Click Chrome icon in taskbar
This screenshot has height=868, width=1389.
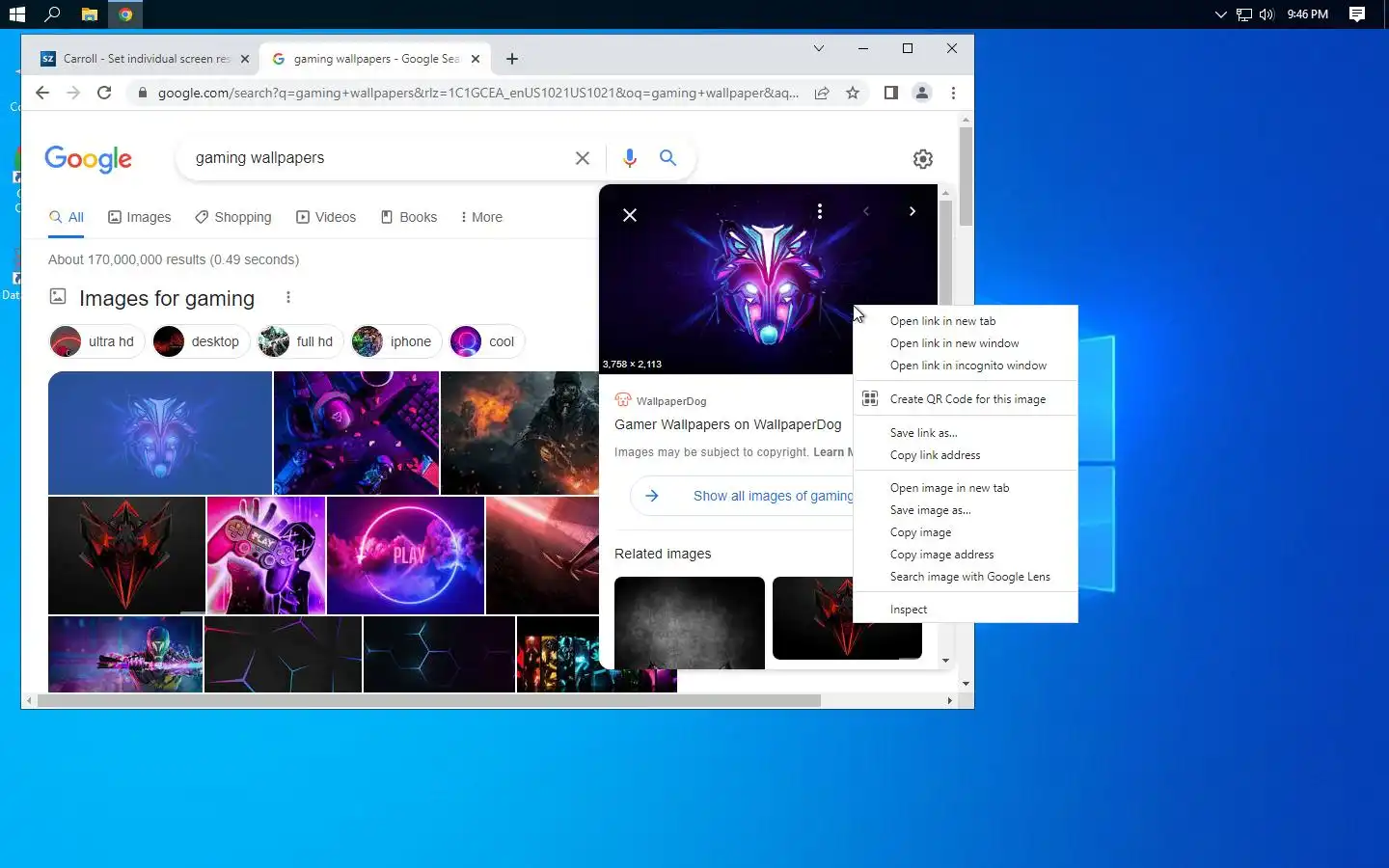pyautogui.click(x=125, y=14)
